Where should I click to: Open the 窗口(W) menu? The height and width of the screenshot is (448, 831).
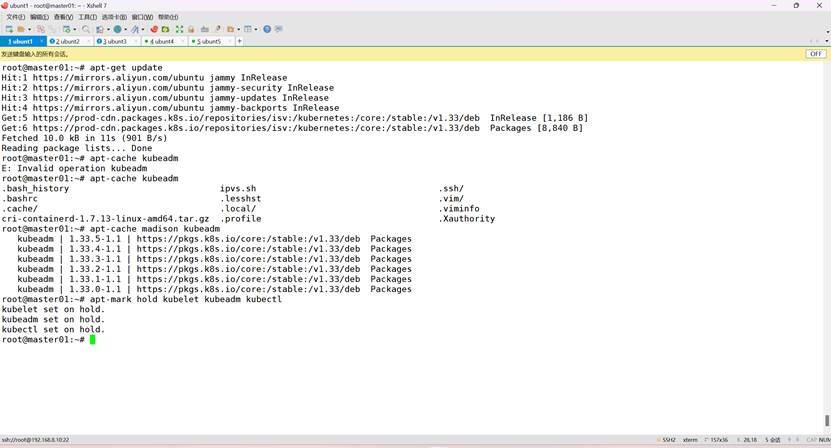point(142,17)
